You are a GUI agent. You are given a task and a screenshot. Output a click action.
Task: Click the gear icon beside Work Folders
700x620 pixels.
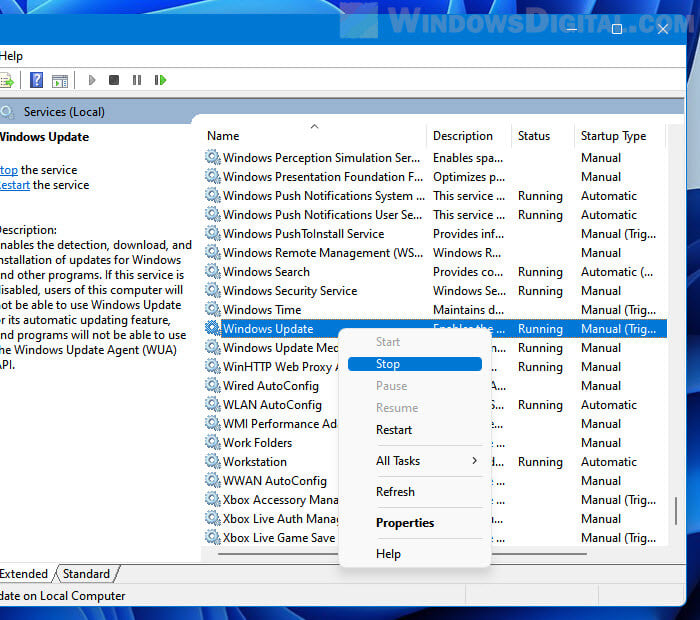(x=213, y=442)
